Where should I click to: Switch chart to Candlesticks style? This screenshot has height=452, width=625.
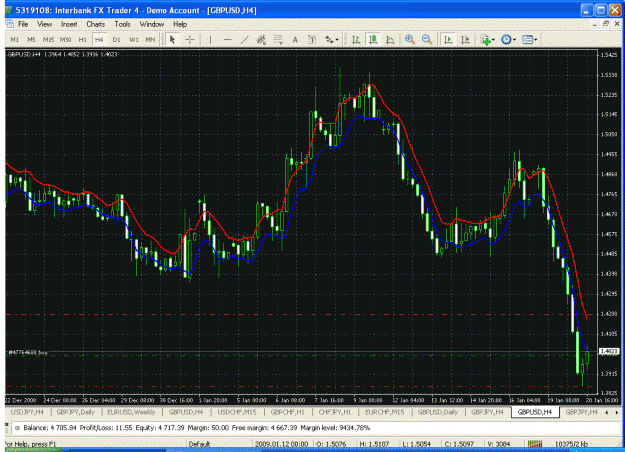(x=373, y=39)
